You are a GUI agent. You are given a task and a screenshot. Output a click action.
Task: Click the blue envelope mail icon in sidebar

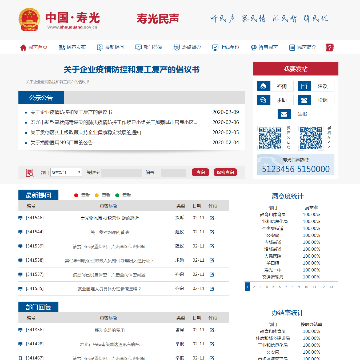point(284,114)
